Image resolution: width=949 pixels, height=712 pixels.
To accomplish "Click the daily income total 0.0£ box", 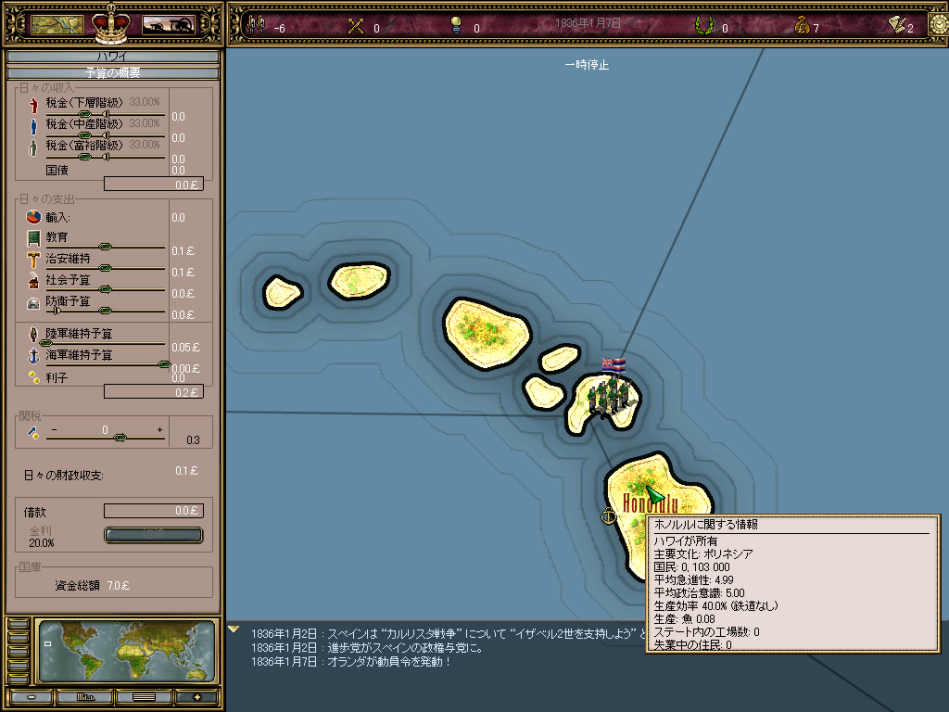I will coord(154,183).
